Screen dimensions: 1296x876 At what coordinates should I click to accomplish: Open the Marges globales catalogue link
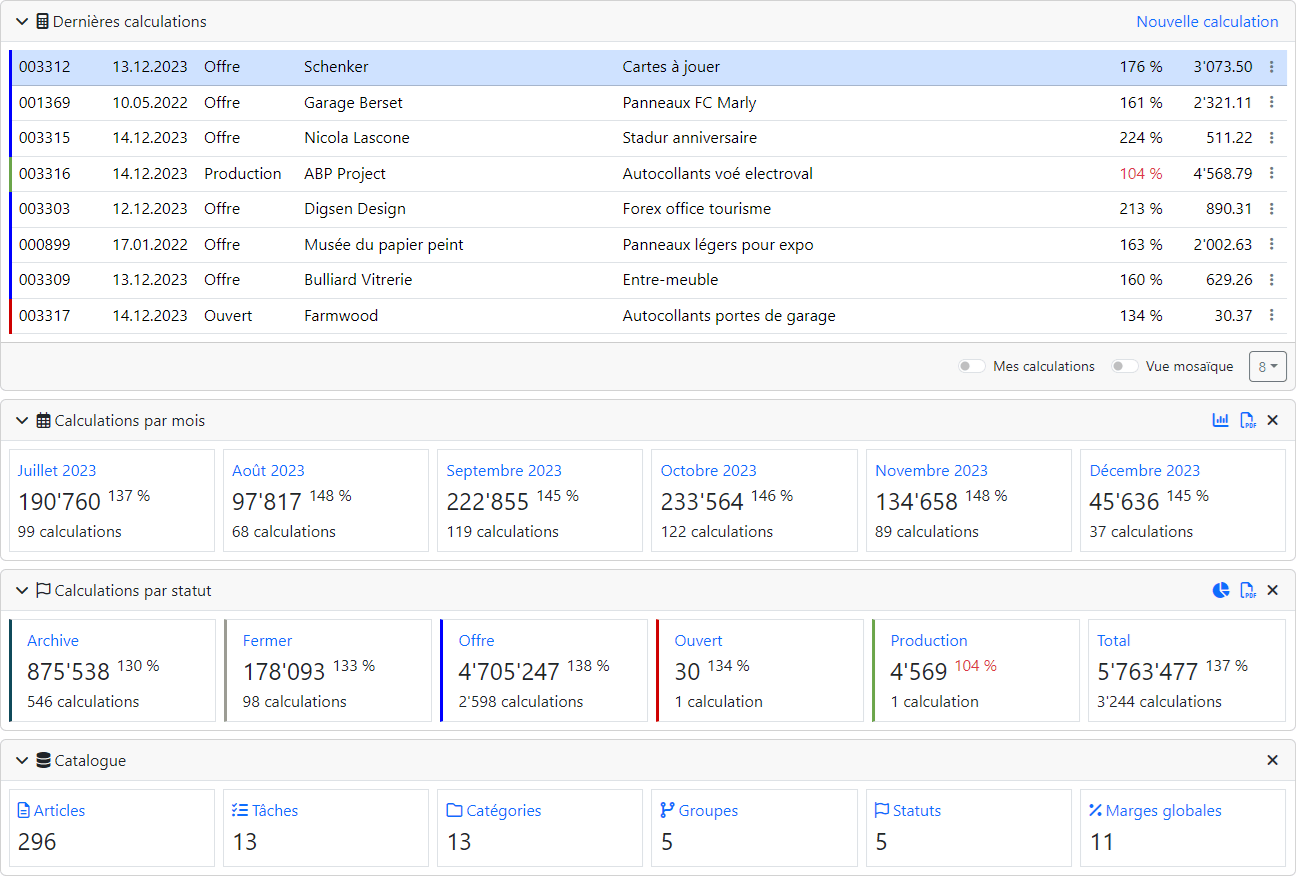(x=1155, y=810)
